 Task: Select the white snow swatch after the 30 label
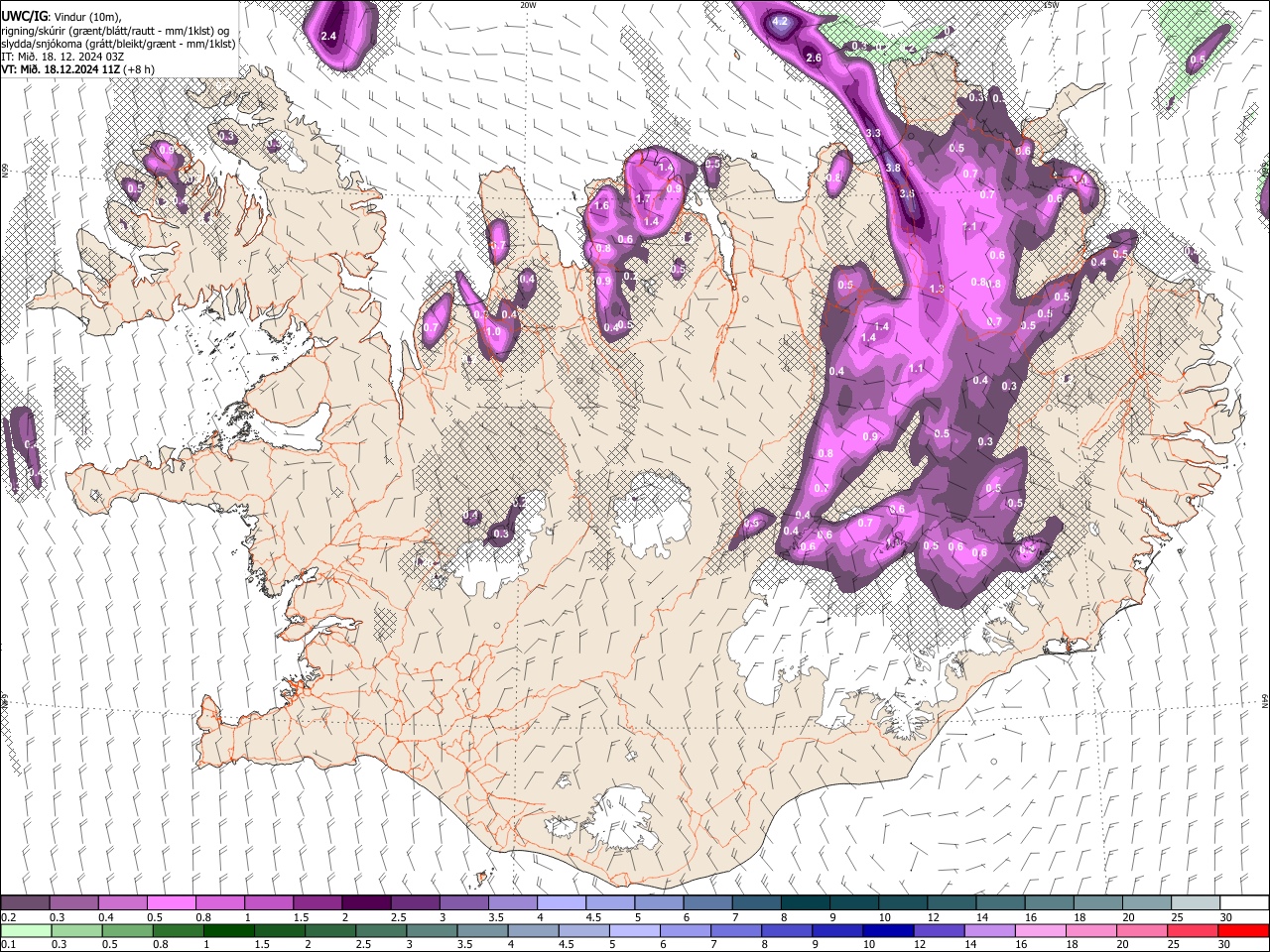point(1245,903)
